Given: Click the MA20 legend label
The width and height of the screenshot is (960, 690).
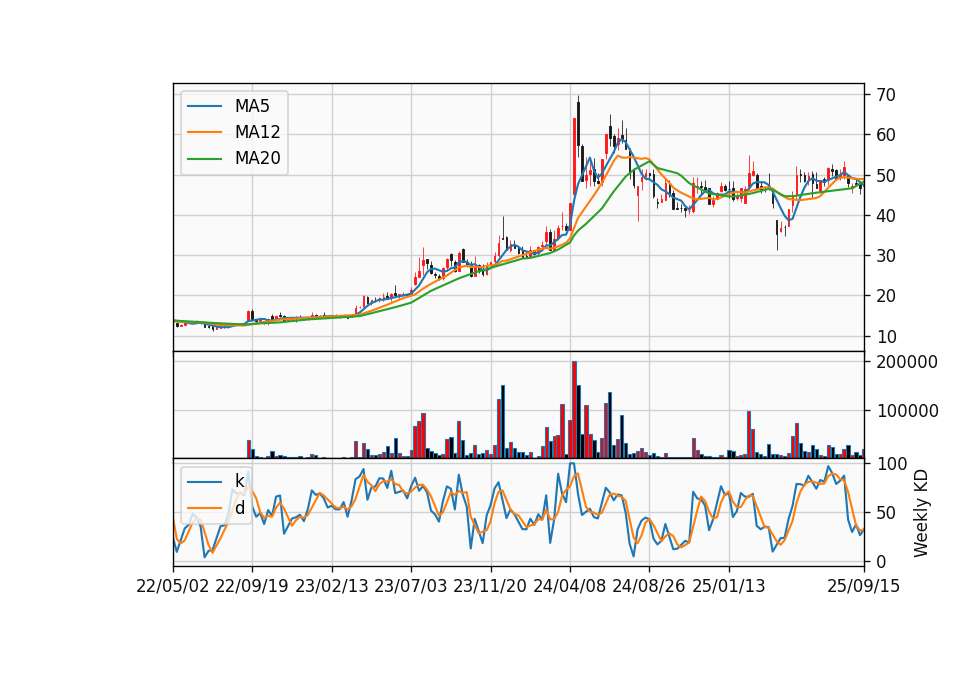Looking at the screenshot, I should (257, 158).
